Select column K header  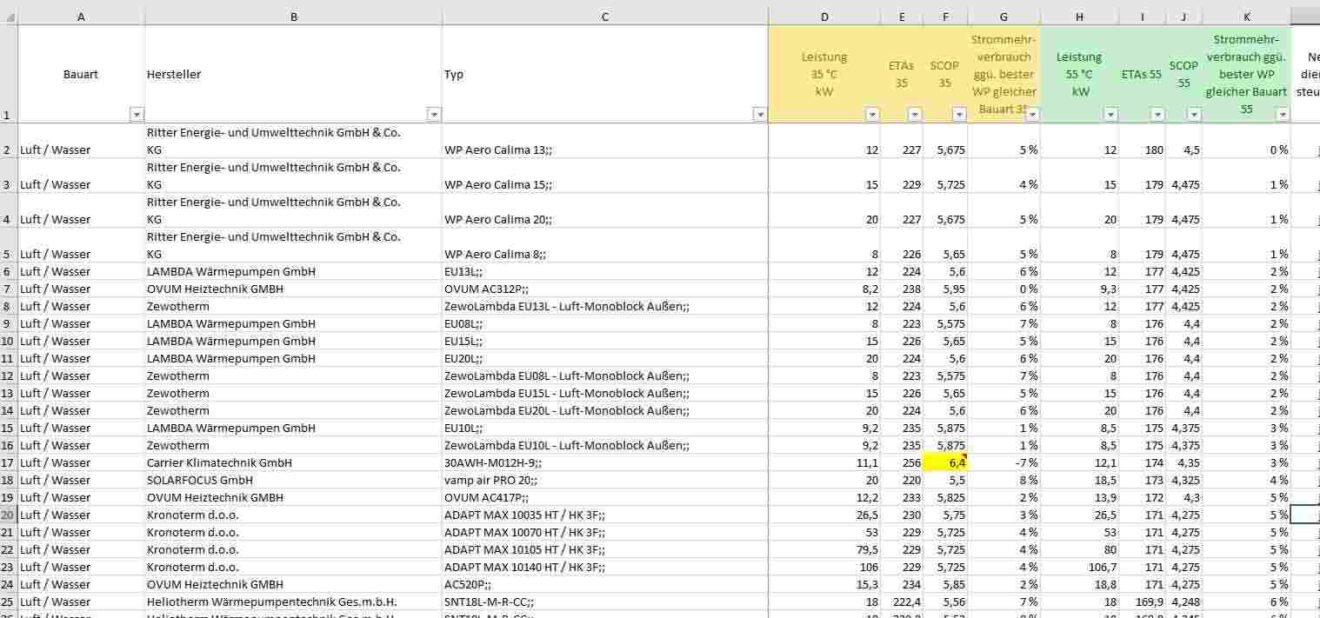coord(1247,16)
